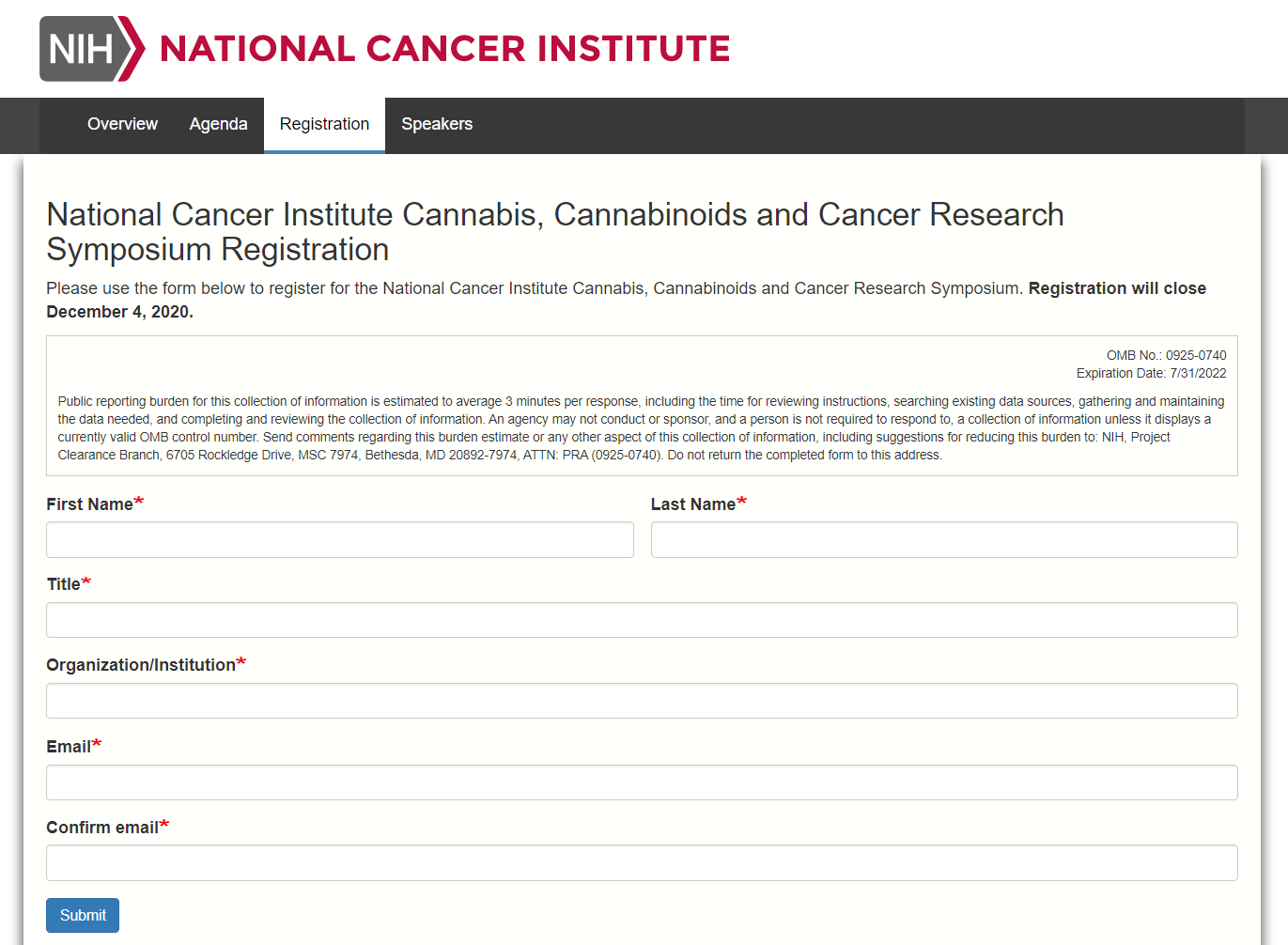
Task: Click the symposium registration page heading
Action: 555,232
